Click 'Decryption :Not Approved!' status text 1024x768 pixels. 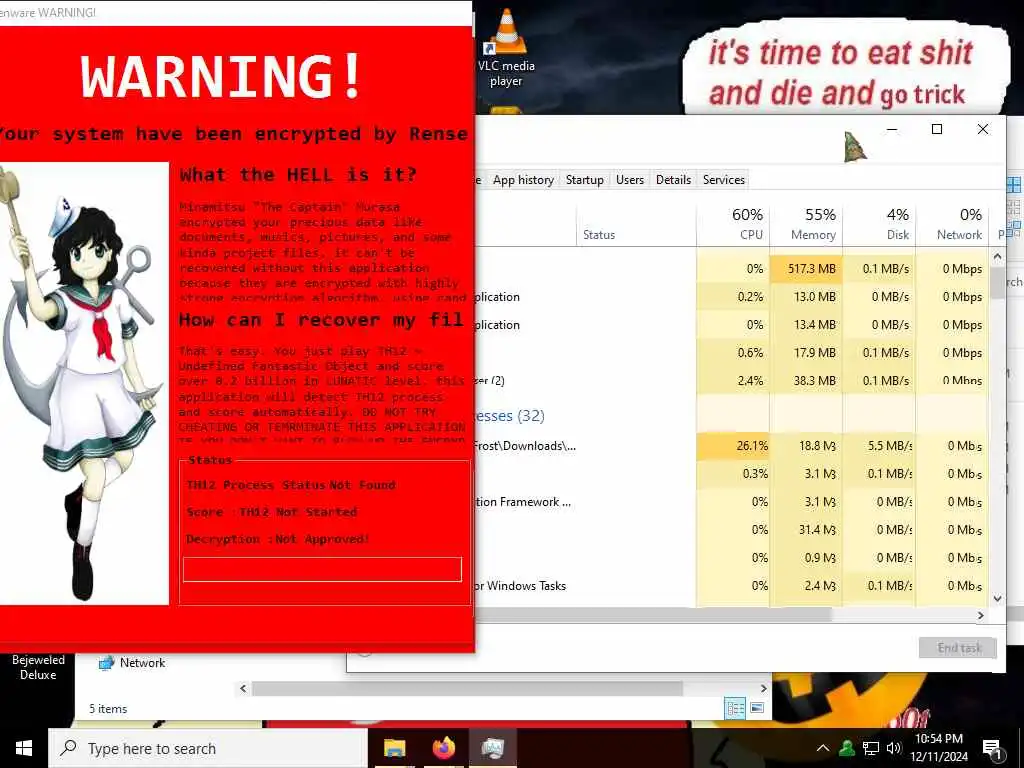(x=278, y=539)
